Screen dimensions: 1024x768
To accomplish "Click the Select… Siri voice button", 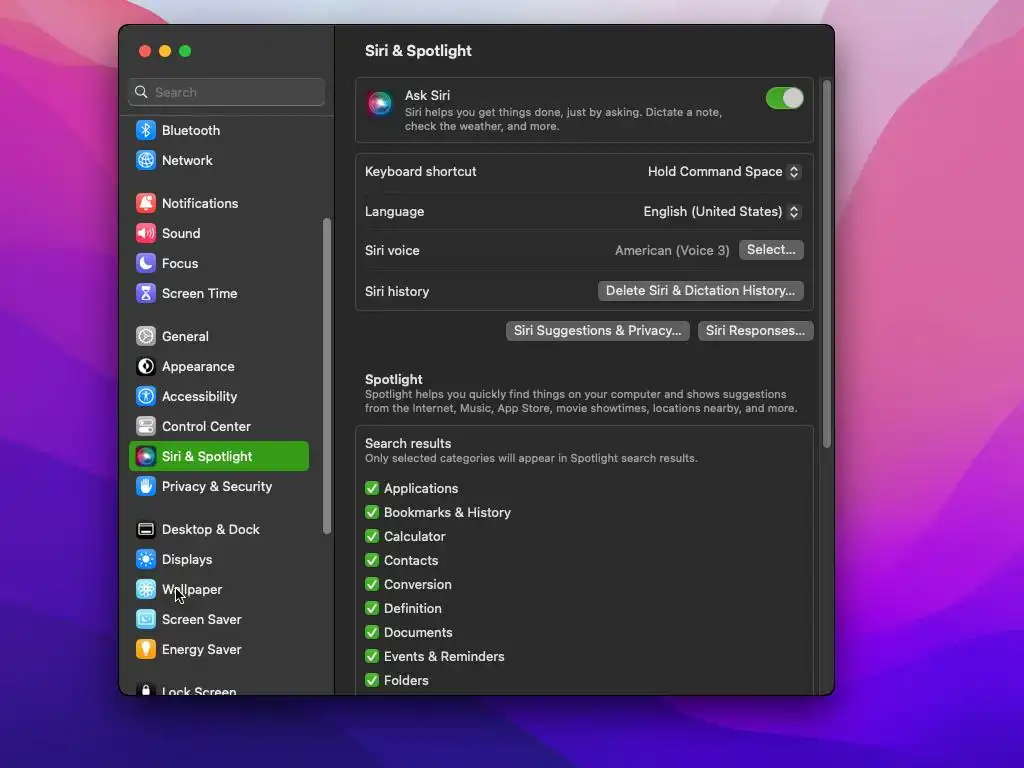I will click(771, 250).
